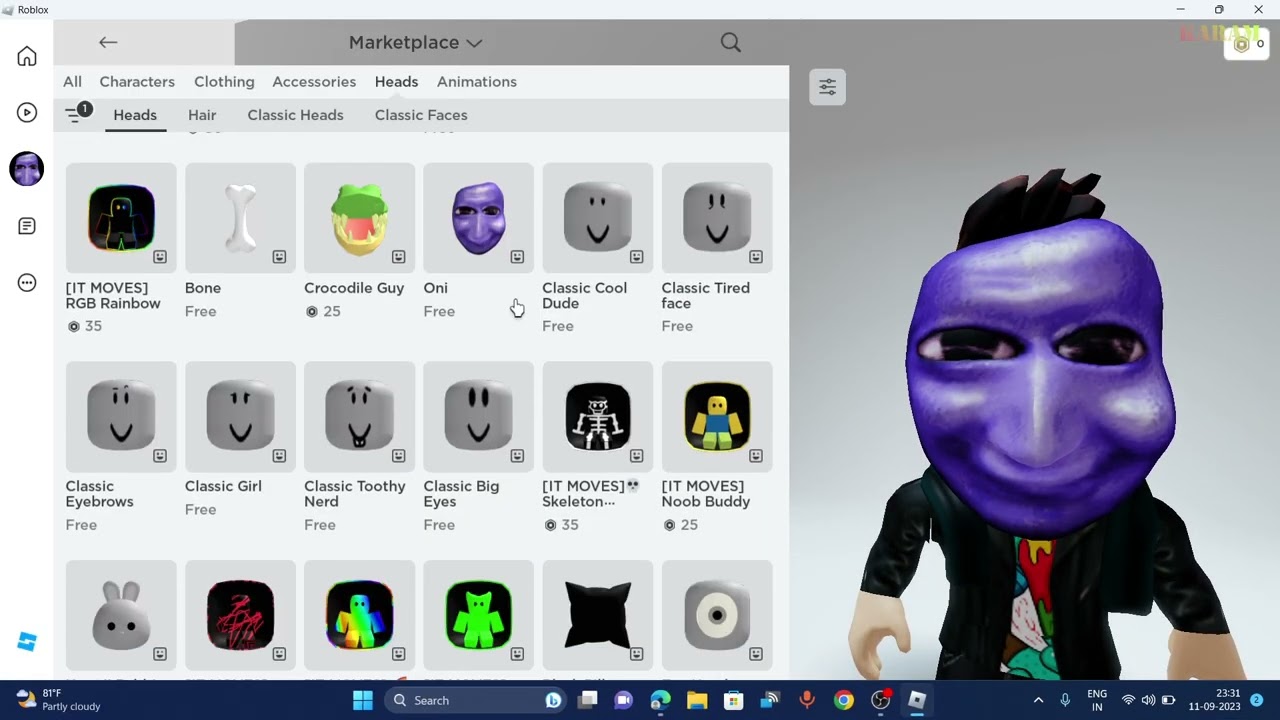
Task: Click the Roblox Studio icon in sidebar
Action: pyautogui.click(x=27, y=642)
